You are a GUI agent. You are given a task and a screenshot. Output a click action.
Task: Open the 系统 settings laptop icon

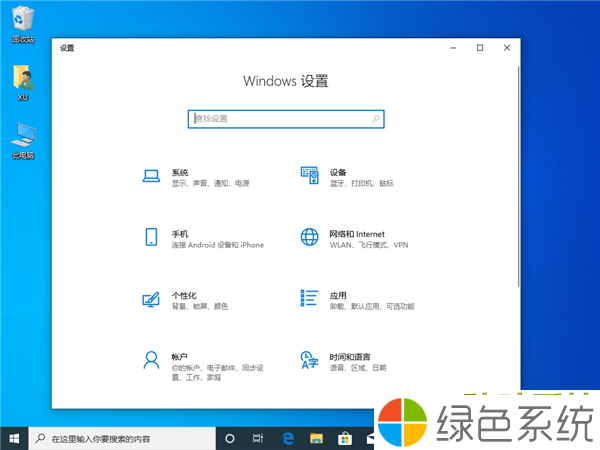click(151, 176)
